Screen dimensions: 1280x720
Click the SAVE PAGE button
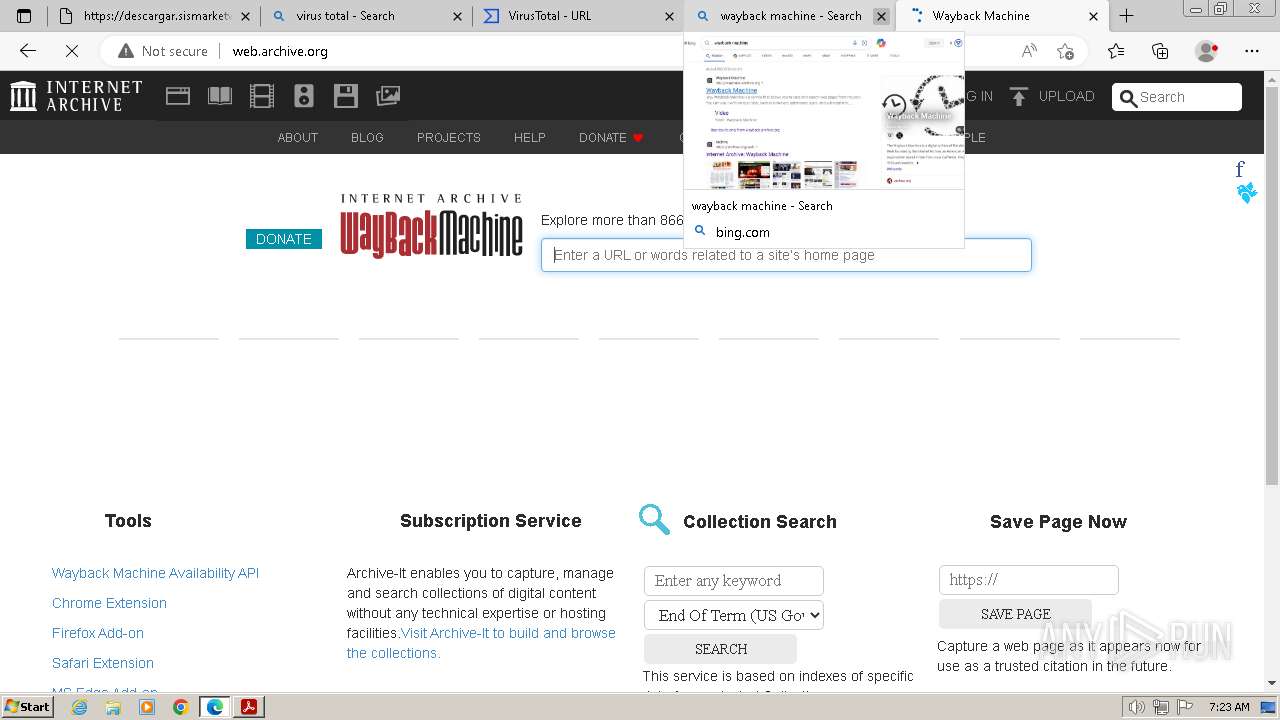tap(1015, 614)
